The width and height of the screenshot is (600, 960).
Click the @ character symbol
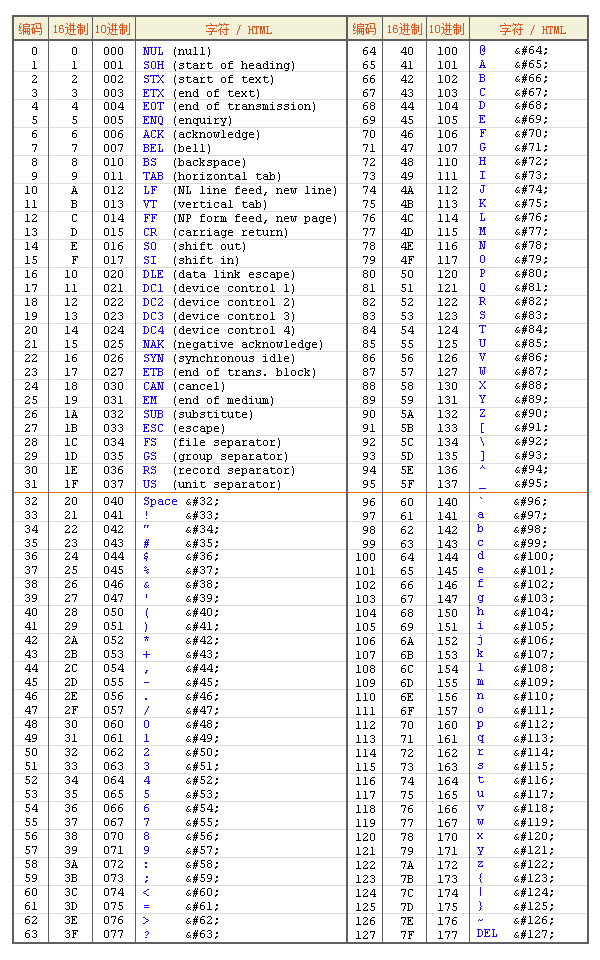(482, 50)
